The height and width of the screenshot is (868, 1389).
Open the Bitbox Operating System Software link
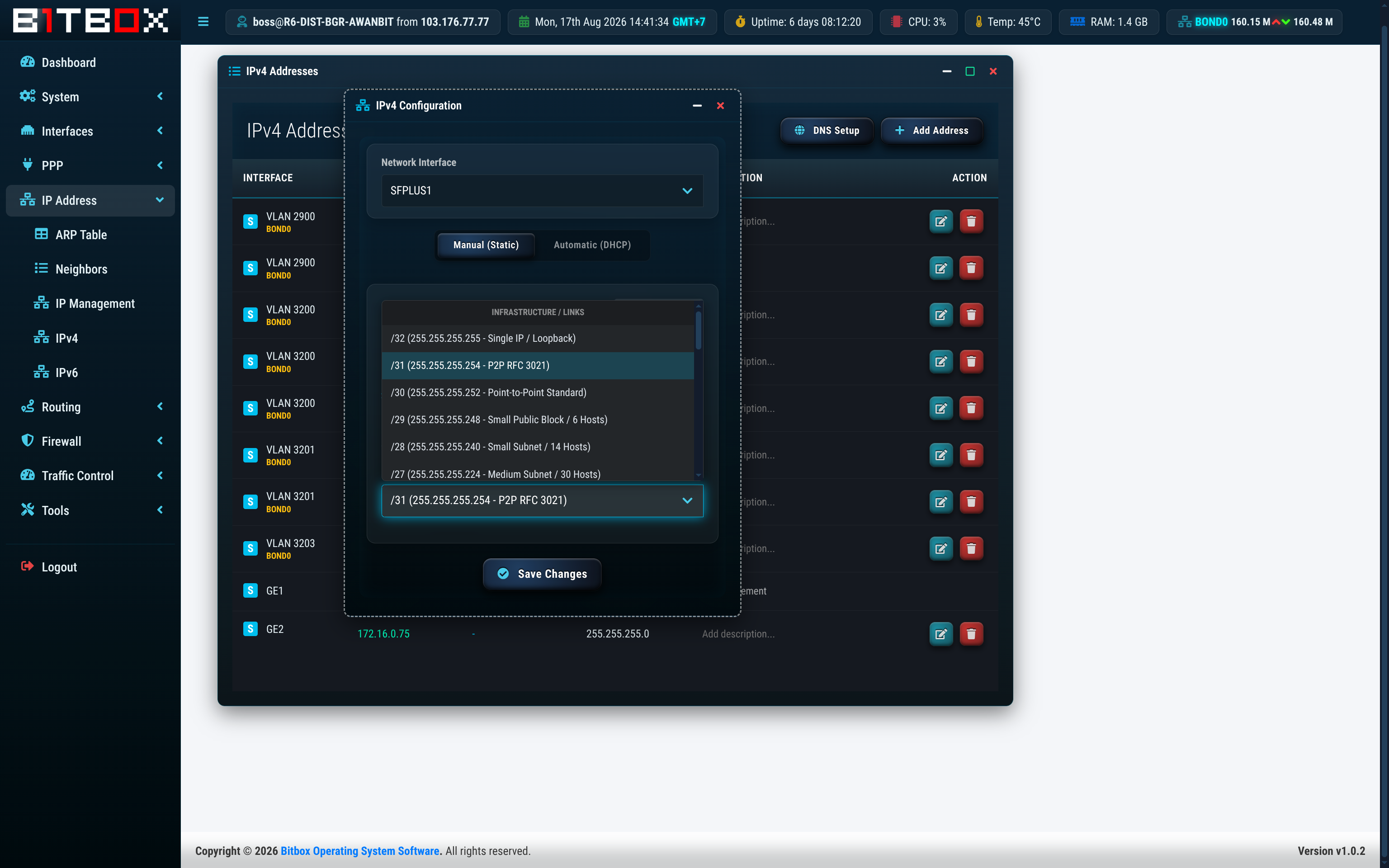pyautogui.click(x=360, y=851)
